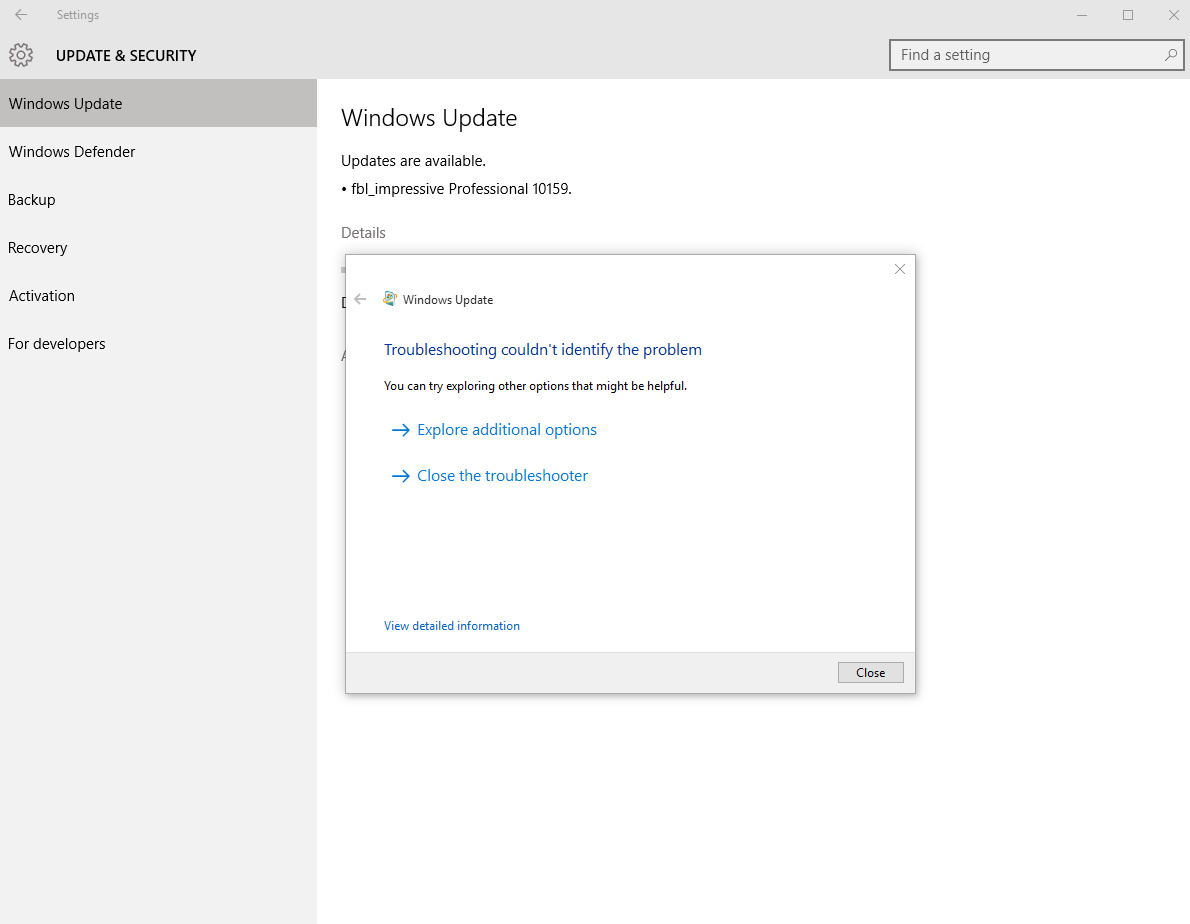This screenshot has width=1190, height=924.
Task: Open Windows Defender settings
Action: pyautogui.click(x=159, y=152)
